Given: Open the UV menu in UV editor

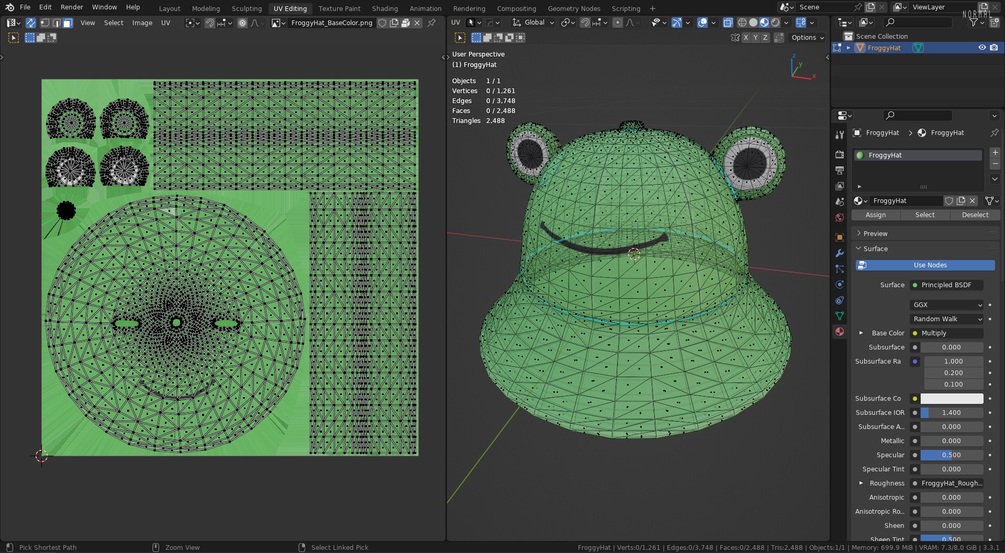Looking at the screenshot, I should (165, 22).
